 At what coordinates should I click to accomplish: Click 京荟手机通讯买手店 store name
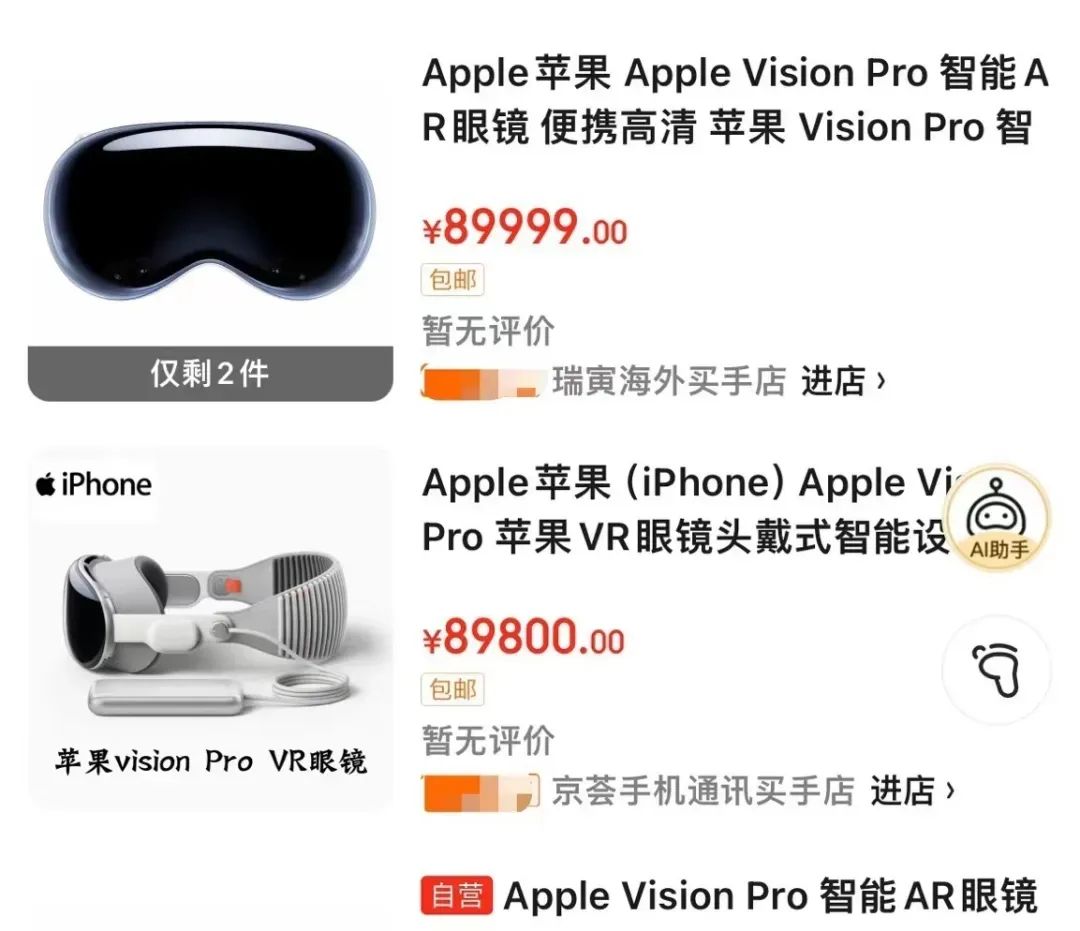coord(703,791)
